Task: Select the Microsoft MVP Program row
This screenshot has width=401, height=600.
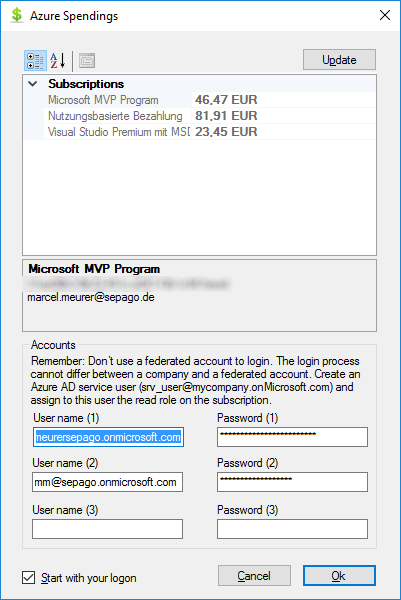Action: point(199,100)
